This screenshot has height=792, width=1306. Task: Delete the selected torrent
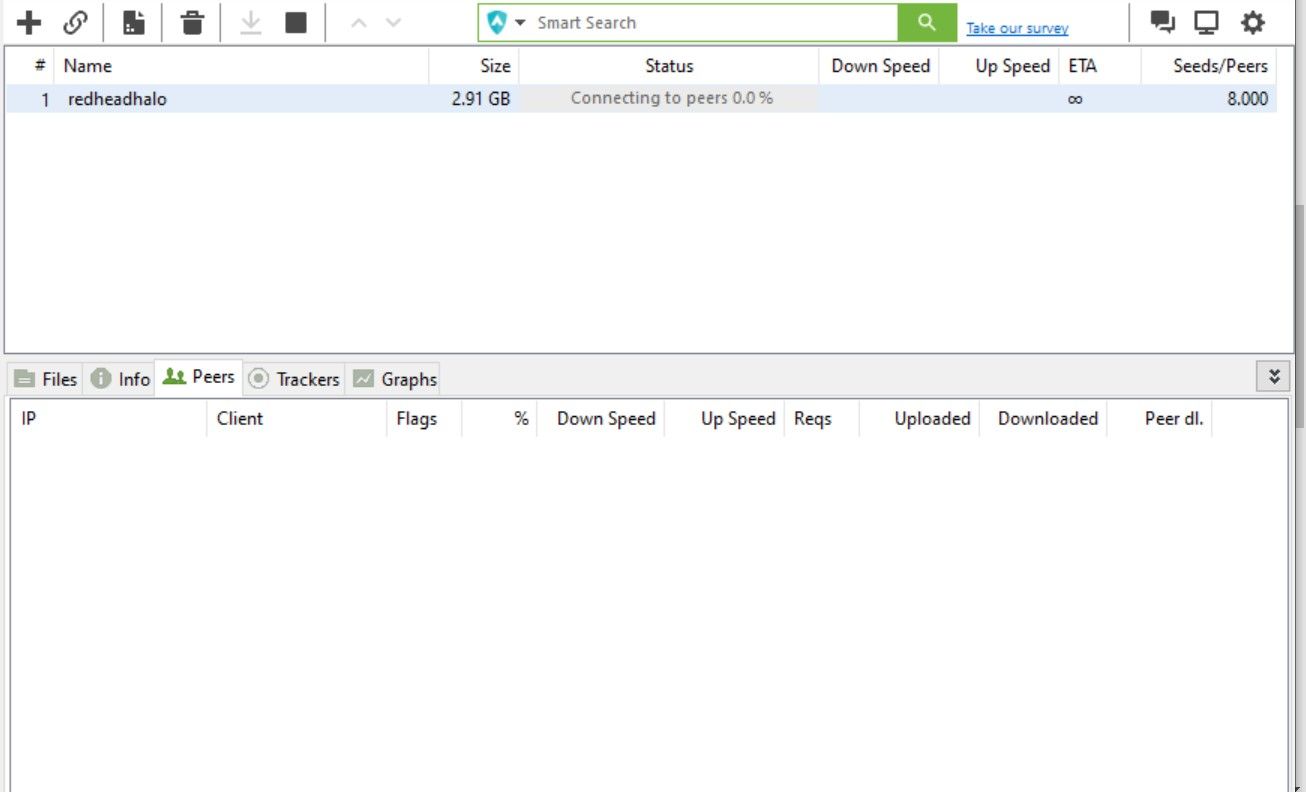coord(190,21)
